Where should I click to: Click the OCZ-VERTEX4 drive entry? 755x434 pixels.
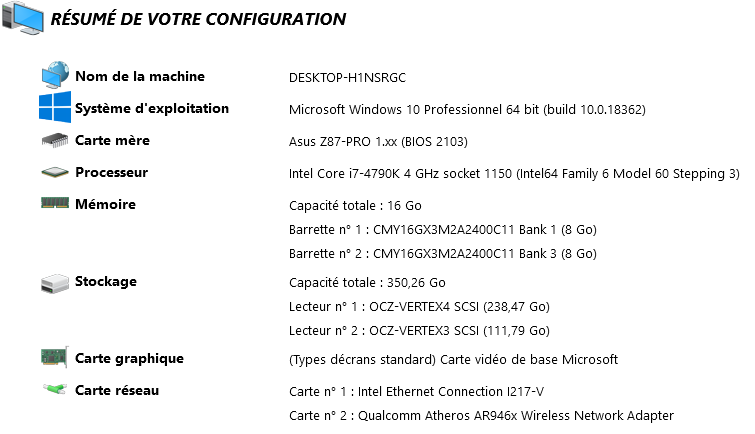pos(419,306)
